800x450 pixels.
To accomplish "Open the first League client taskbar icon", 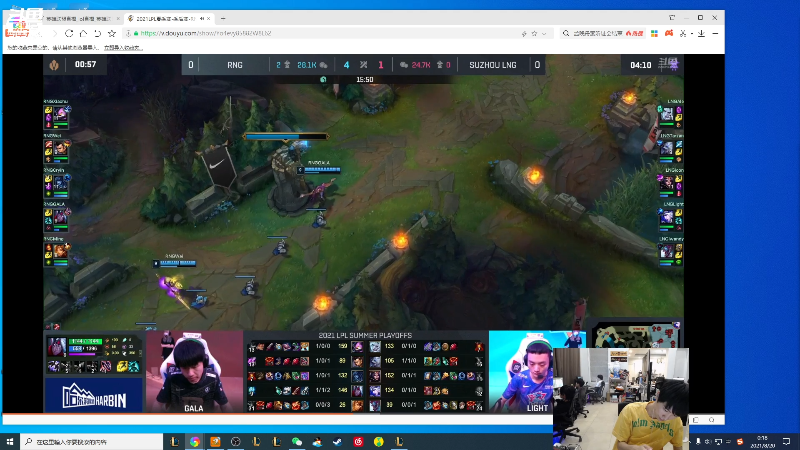I will point(174,441).
